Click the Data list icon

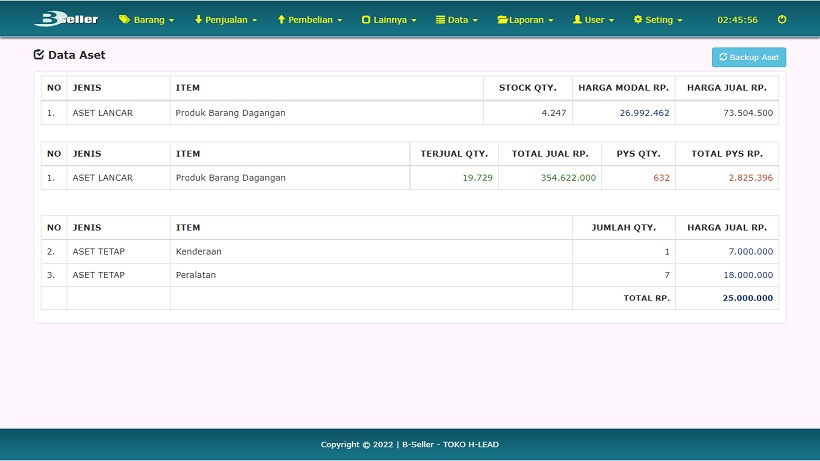click(x=440, y=20)
